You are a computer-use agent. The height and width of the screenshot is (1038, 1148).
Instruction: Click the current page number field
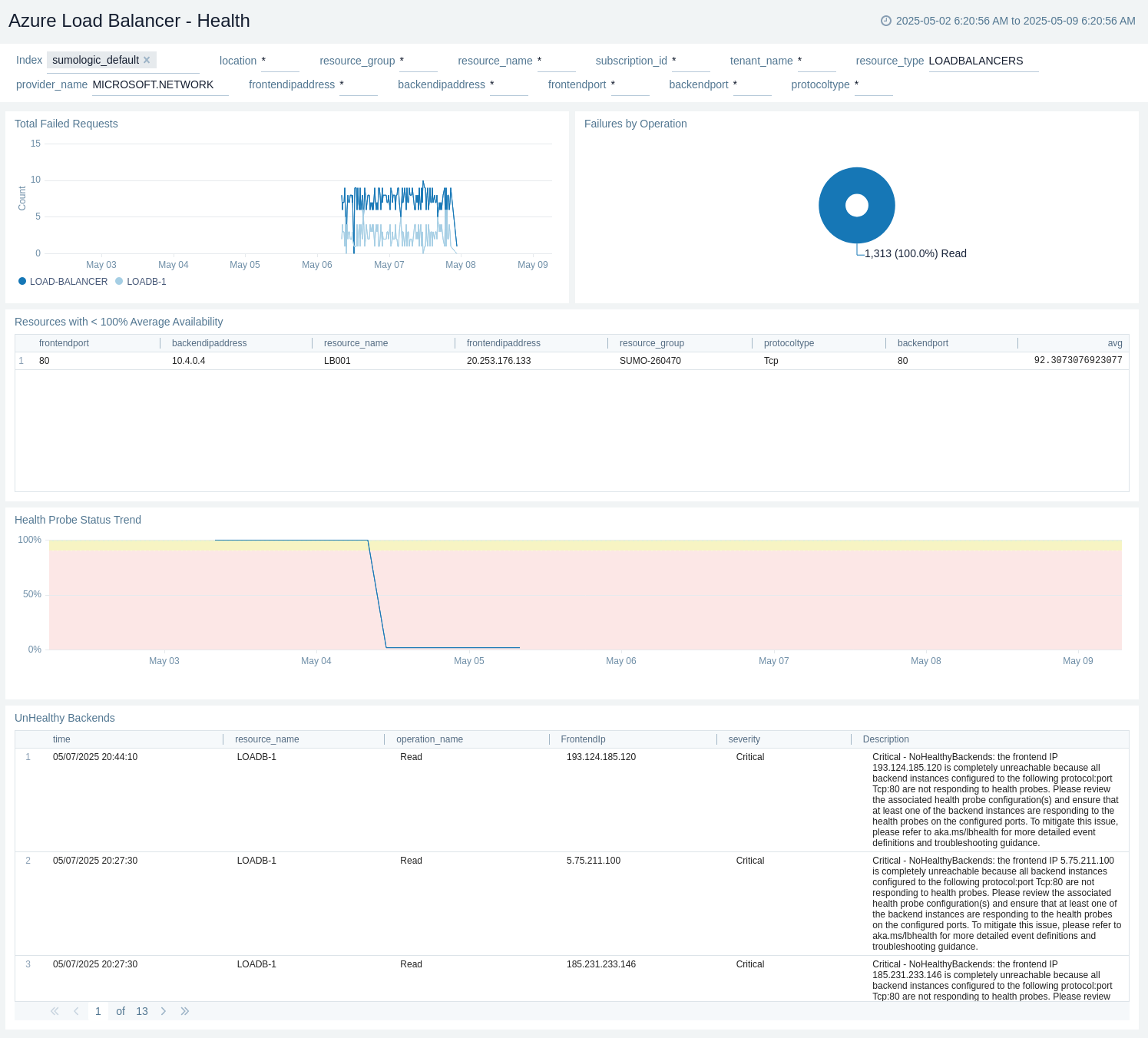(x=98, y=1011)
